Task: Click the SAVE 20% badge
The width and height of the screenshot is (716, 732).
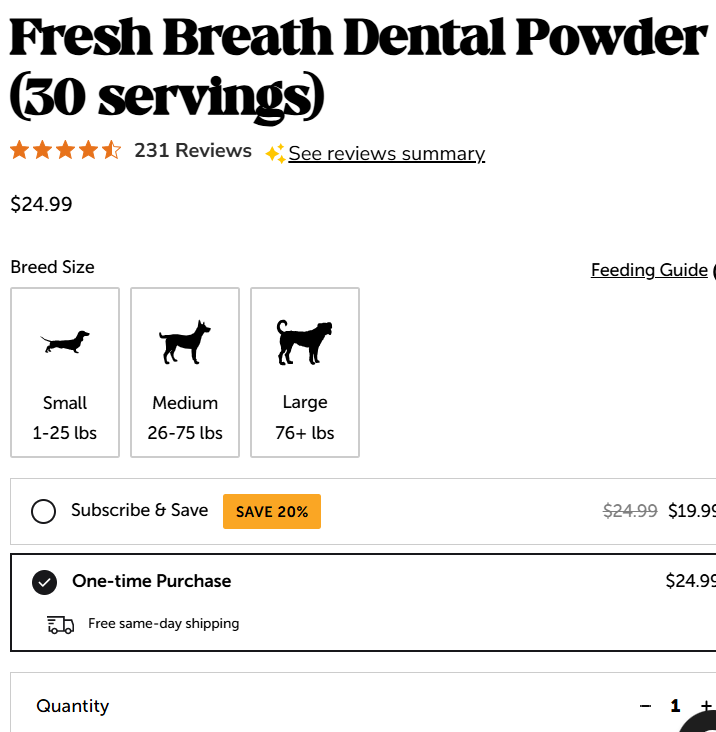Action: click(272, 512)
